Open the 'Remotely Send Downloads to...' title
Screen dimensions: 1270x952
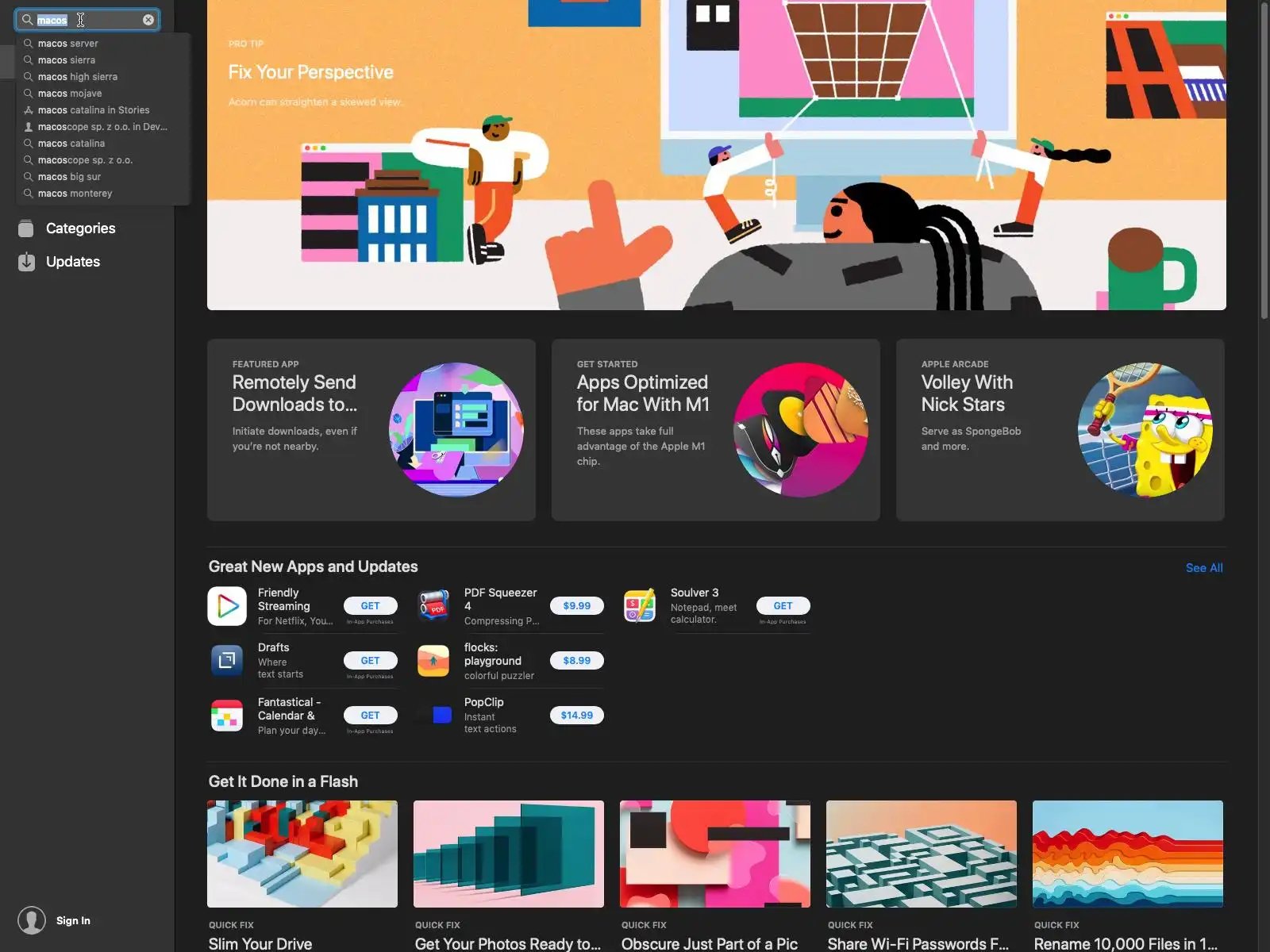(x=294, y=393)
